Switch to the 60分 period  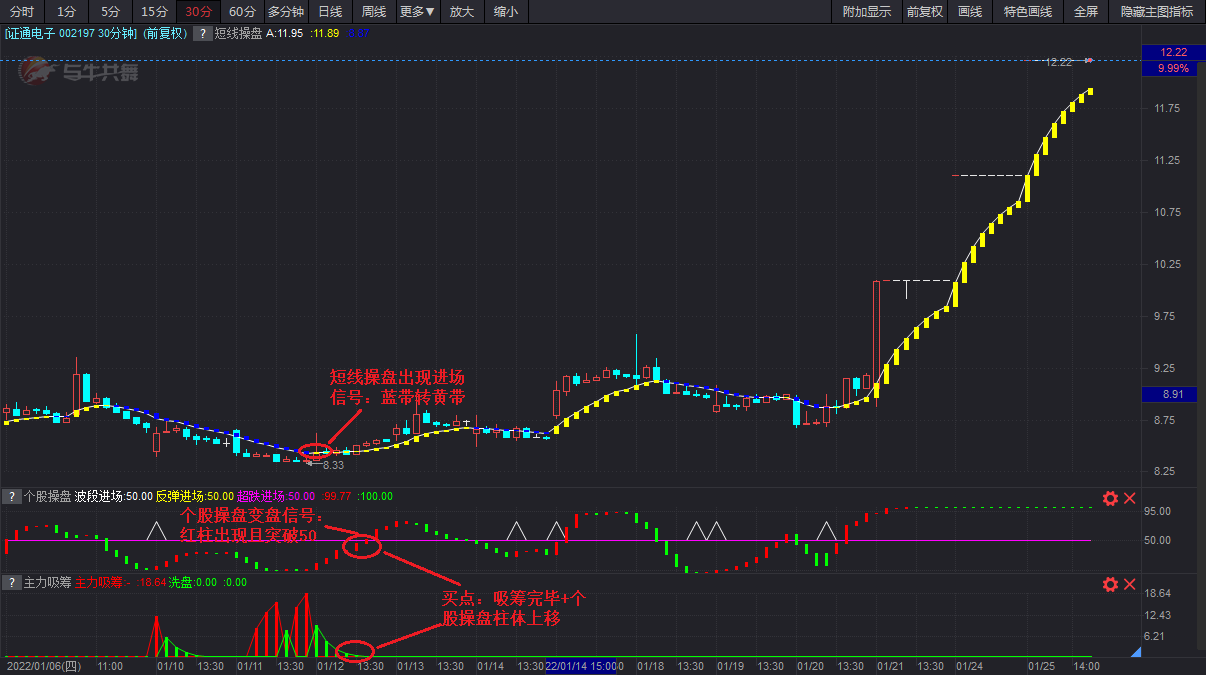(x=242, y=12)
